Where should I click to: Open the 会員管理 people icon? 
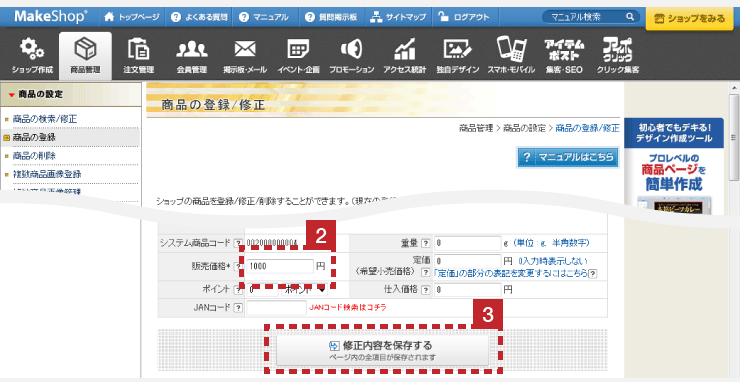[192, 50]
